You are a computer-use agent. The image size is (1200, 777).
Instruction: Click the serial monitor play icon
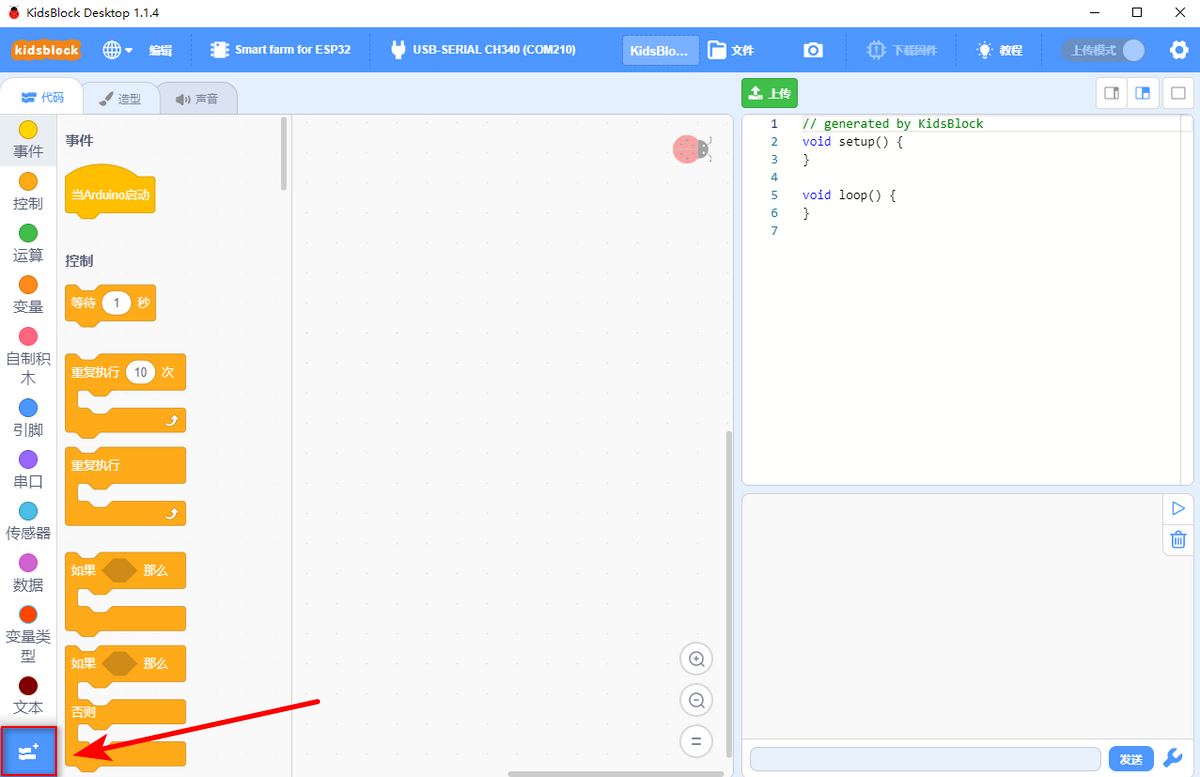[1178, 509]
